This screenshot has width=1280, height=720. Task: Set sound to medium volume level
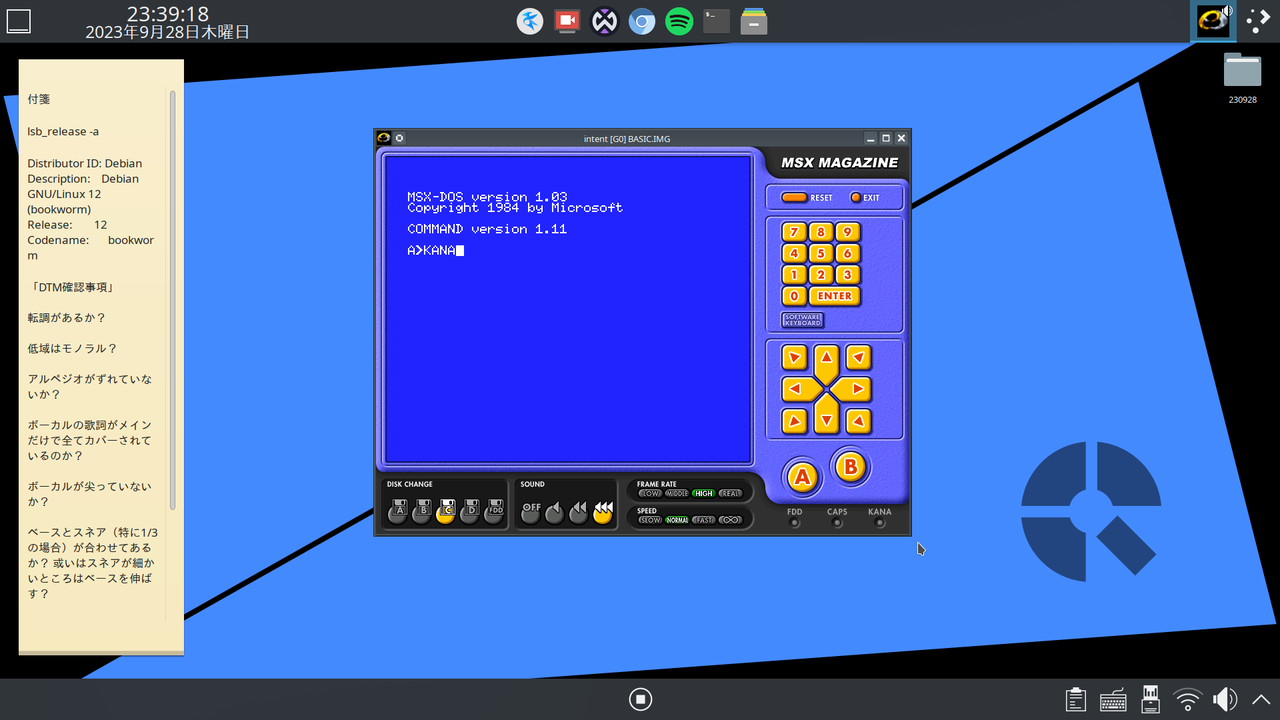click(x=579, y=512)
